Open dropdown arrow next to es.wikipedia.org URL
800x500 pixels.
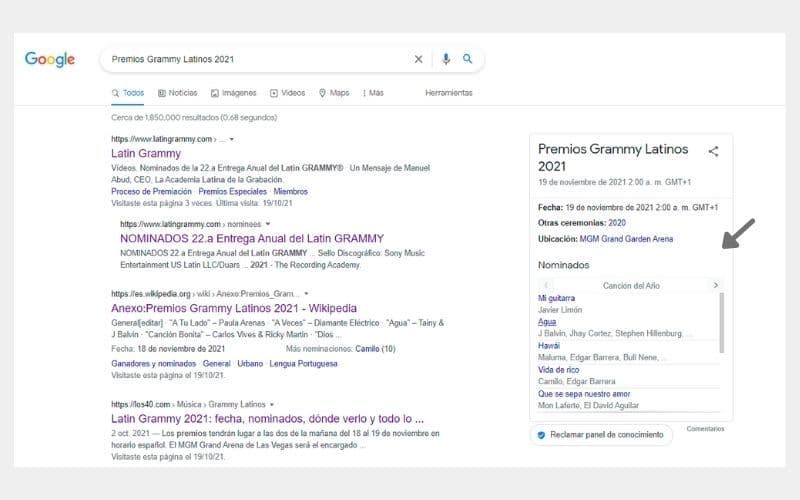coord(306,294)
